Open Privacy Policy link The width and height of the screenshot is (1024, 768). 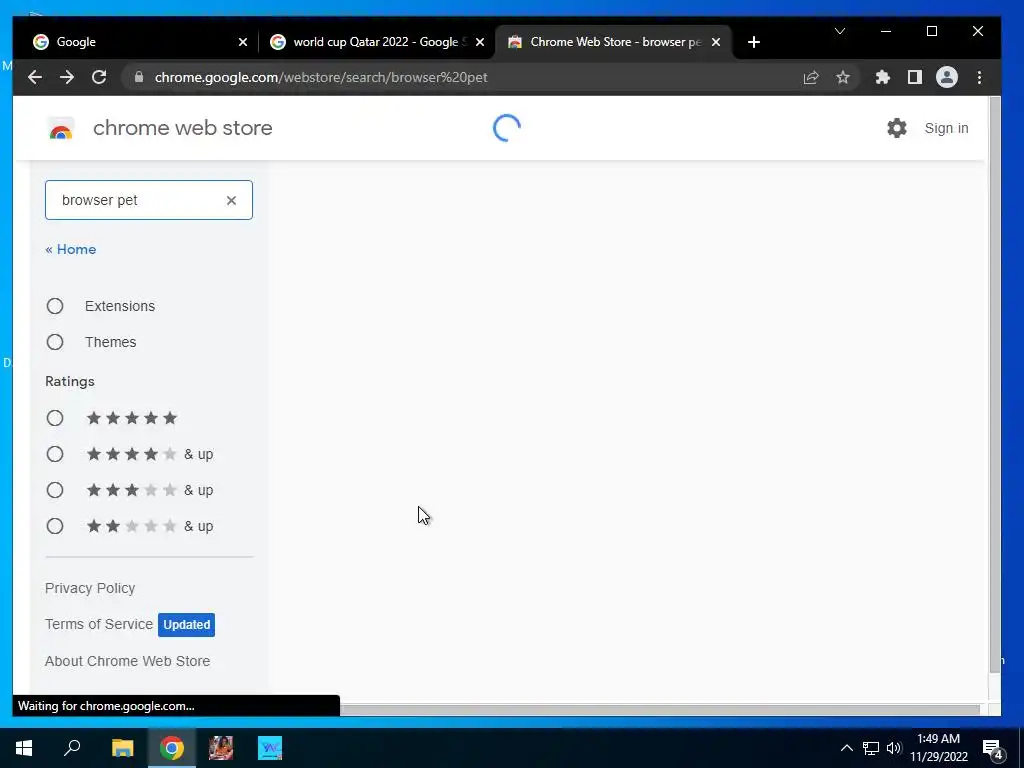(90, 588)
